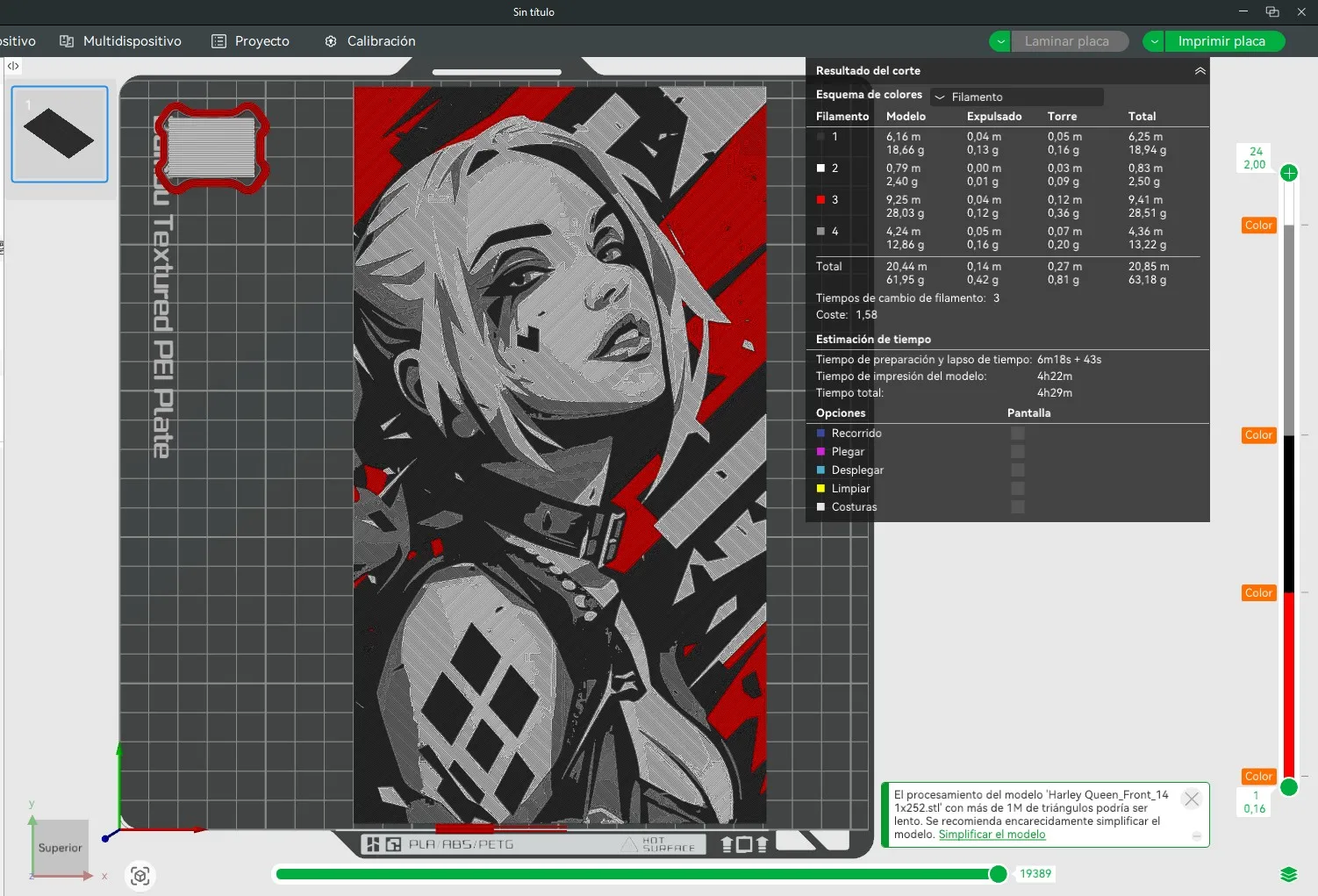The image size is (1318, 896).
Task: Click the Proyecto list icon
Action: click(218, 41)
